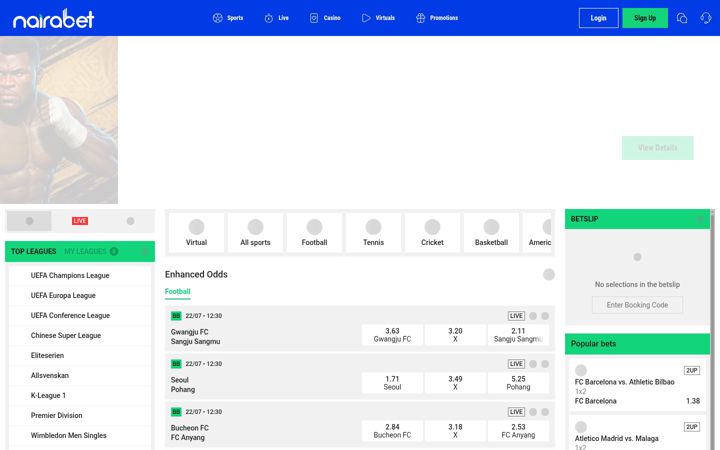Screen dimensions: 720x450
Task: Click LIVE badge on Bucheon FC match
Action: [x=516, y=412]
